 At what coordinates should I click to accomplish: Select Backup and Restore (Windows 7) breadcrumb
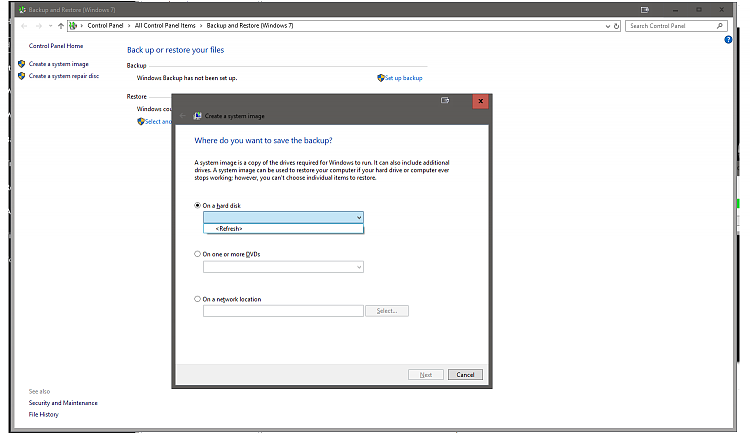pyautogui.click(x=250, y=26)
